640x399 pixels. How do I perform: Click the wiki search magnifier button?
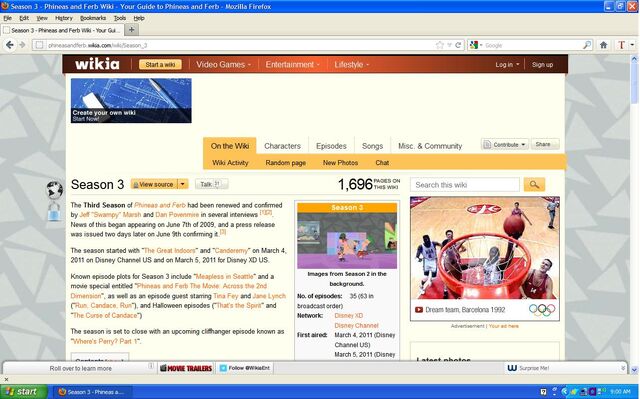coord(534,184)
